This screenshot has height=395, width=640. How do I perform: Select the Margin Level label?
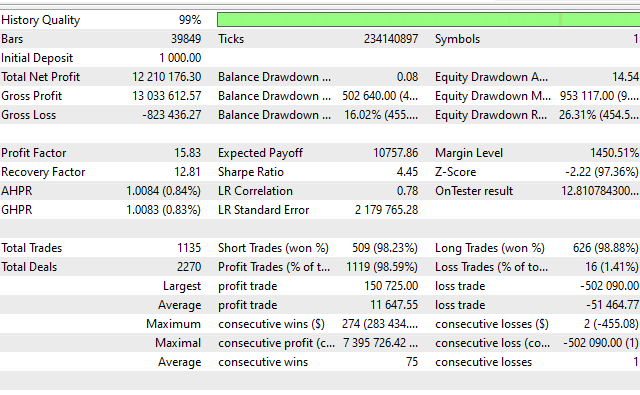(469, 153)
